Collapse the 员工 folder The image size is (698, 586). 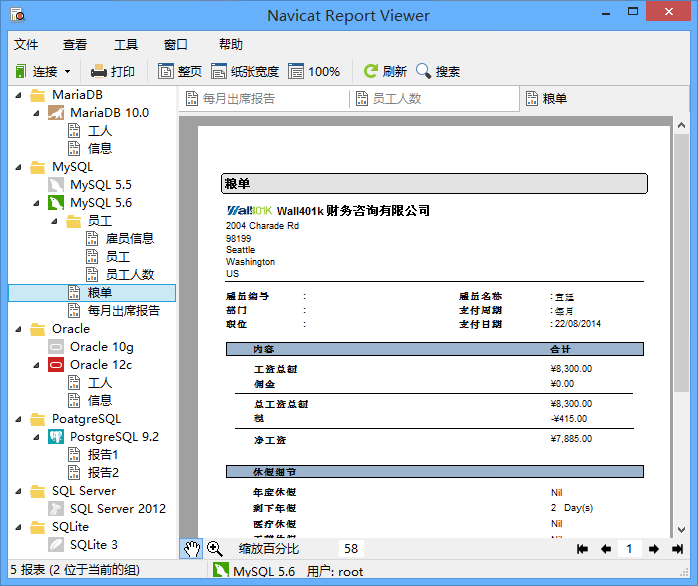click(x=54, y=221)
